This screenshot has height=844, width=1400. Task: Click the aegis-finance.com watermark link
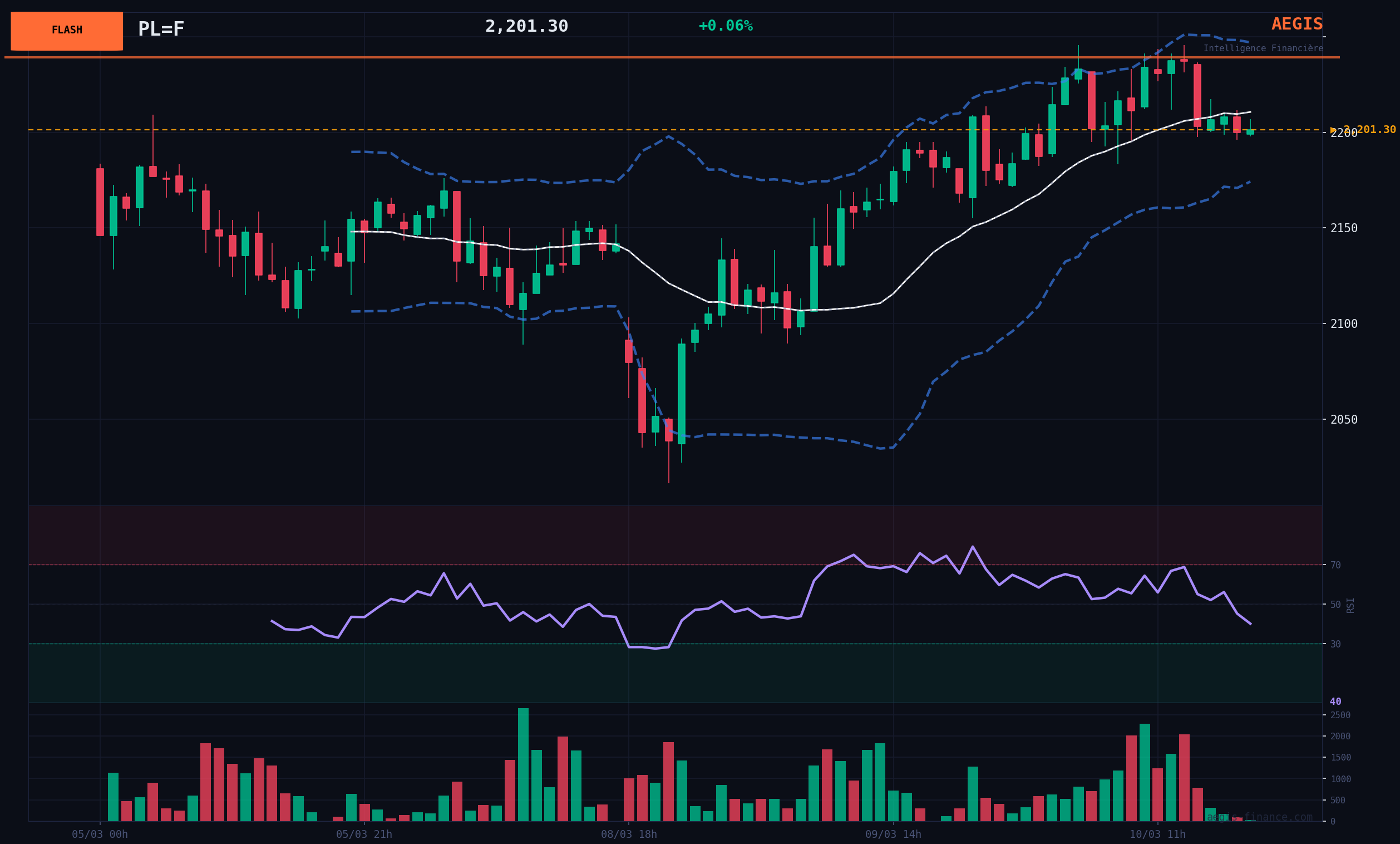point(1259,817)
